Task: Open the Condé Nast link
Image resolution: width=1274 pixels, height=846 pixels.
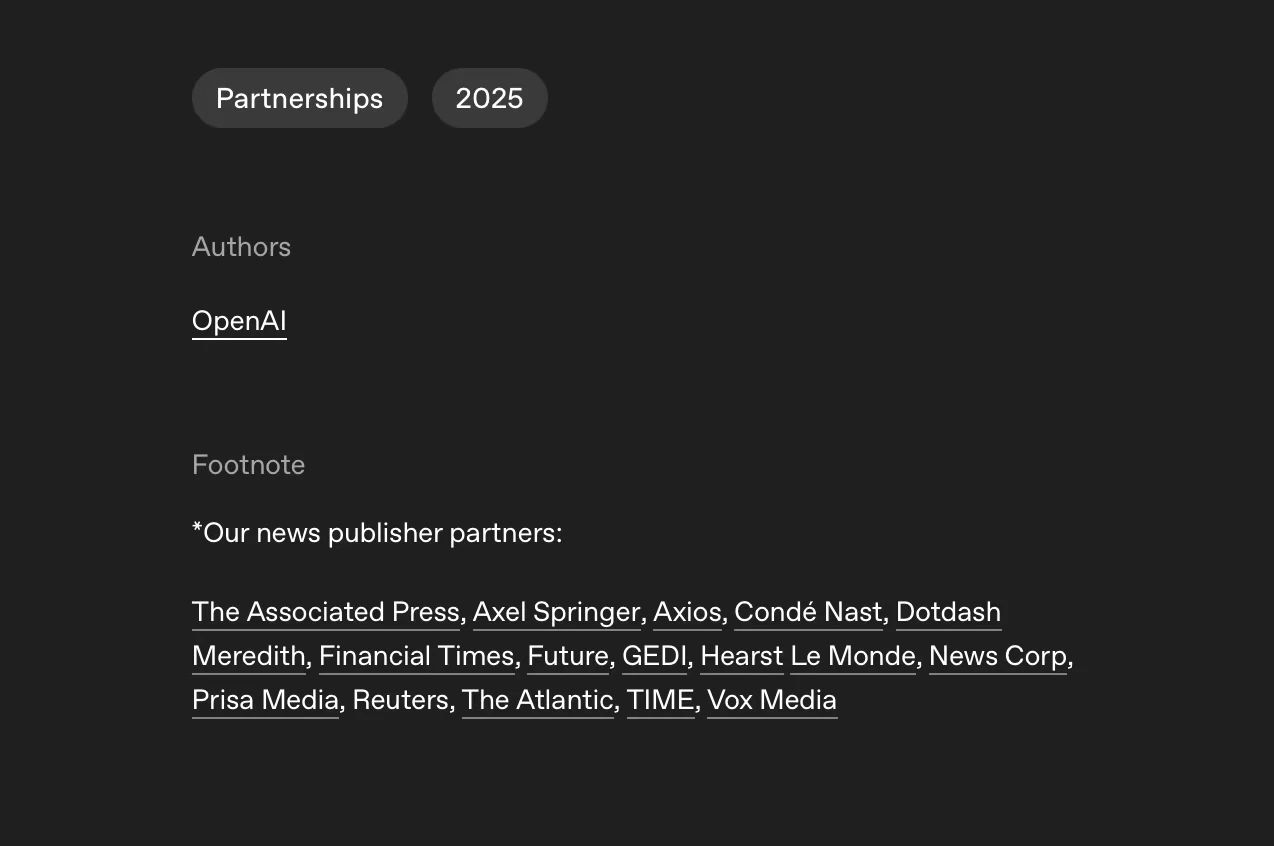Action: (808, 612)
